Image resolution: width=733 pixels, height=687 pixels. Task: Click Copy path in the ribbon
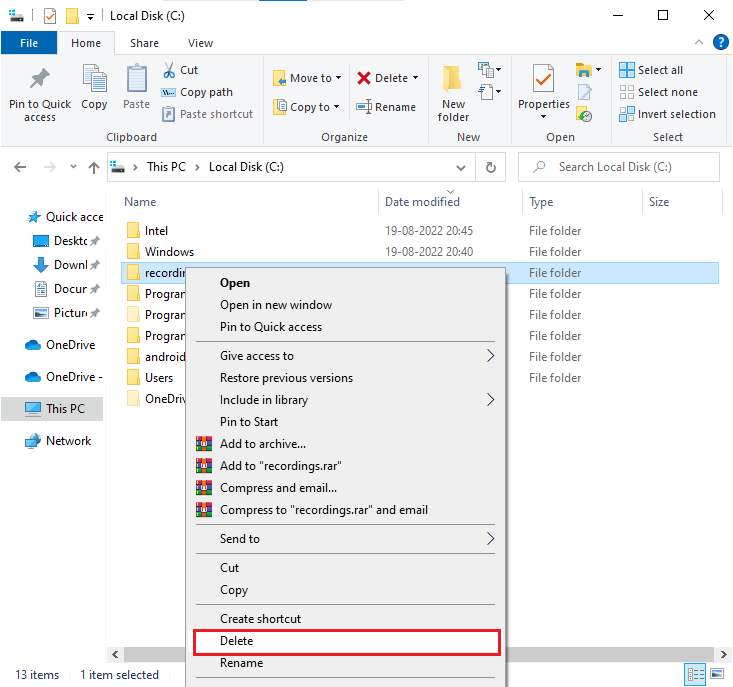click(x=197, y=93)
